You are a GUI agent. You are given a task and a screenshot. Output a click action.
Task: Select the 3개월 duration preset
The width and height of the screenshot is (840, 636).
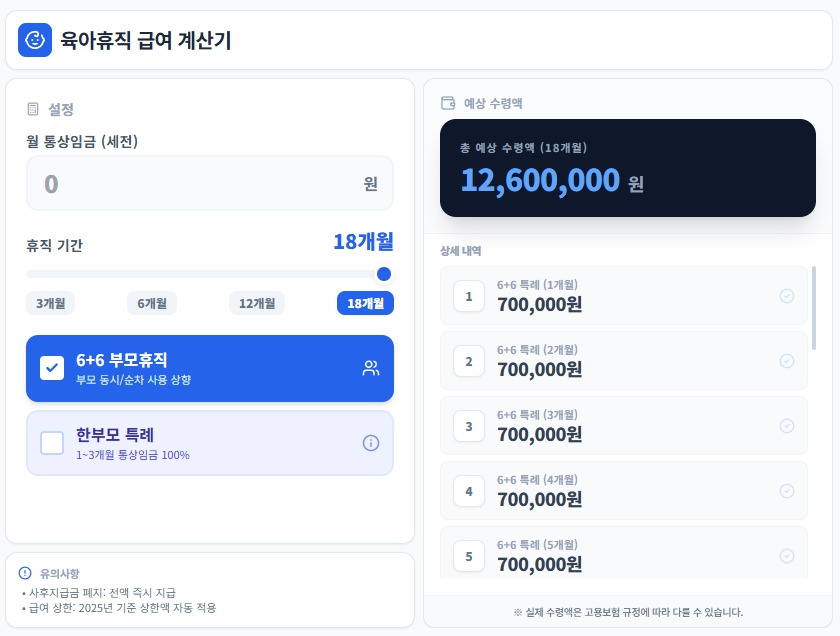click(51, 303)
